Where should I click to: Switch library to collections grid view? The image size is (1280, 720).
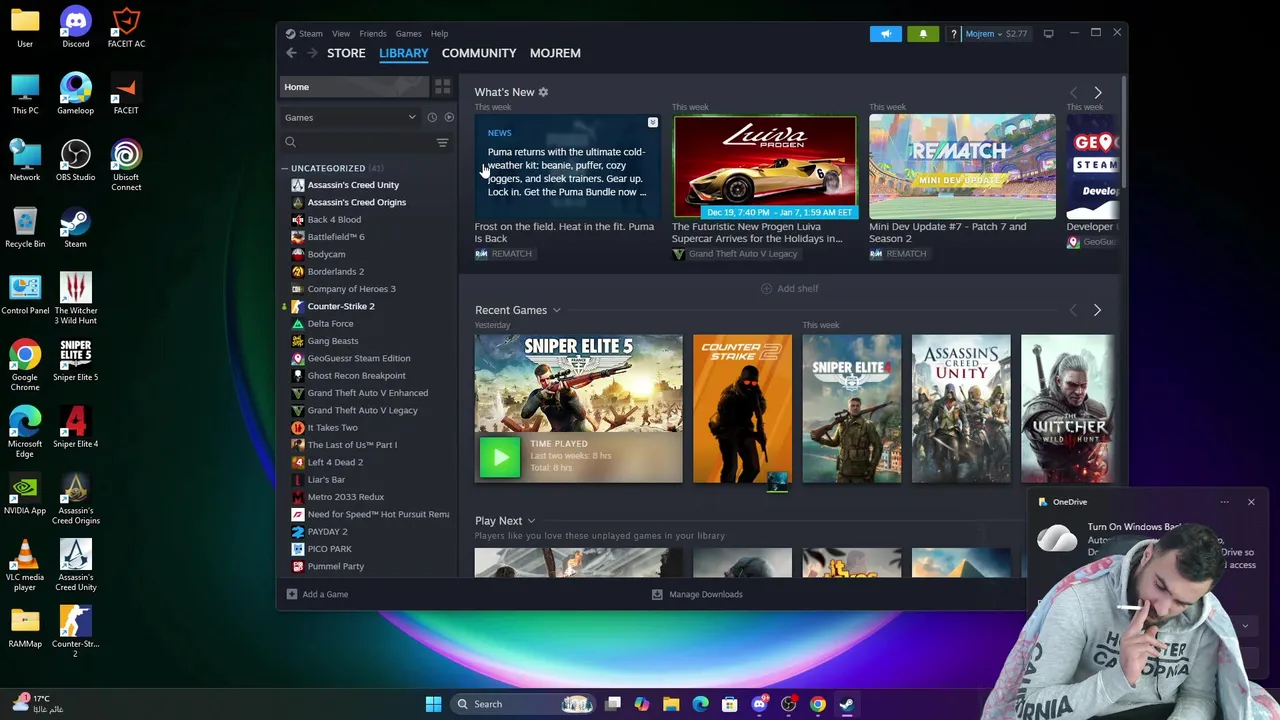point(442,87)
